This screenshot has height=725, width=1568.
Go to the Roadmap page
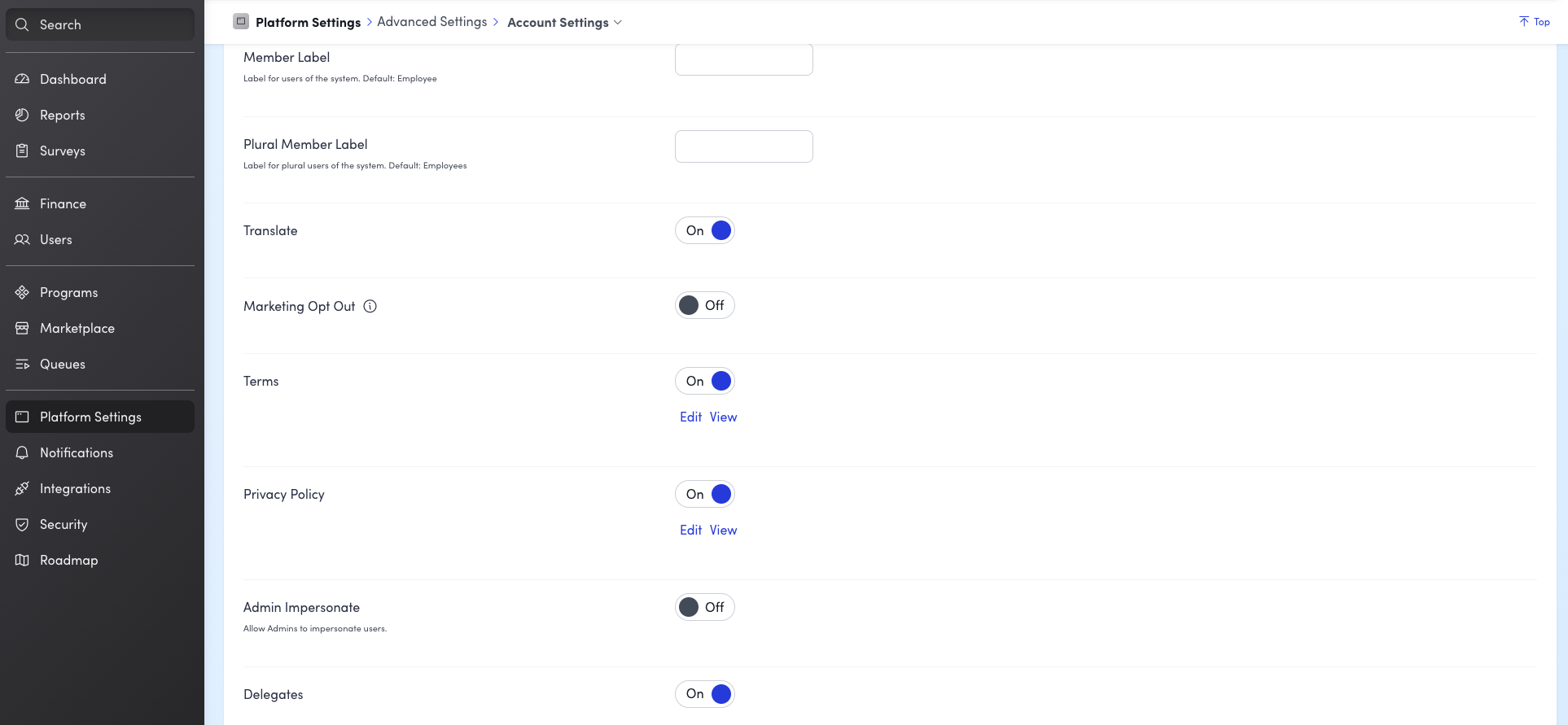[x=68, y=560]
